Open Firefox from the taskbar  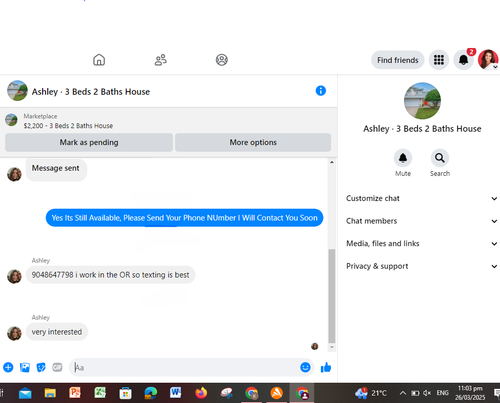tap(201, 393)
